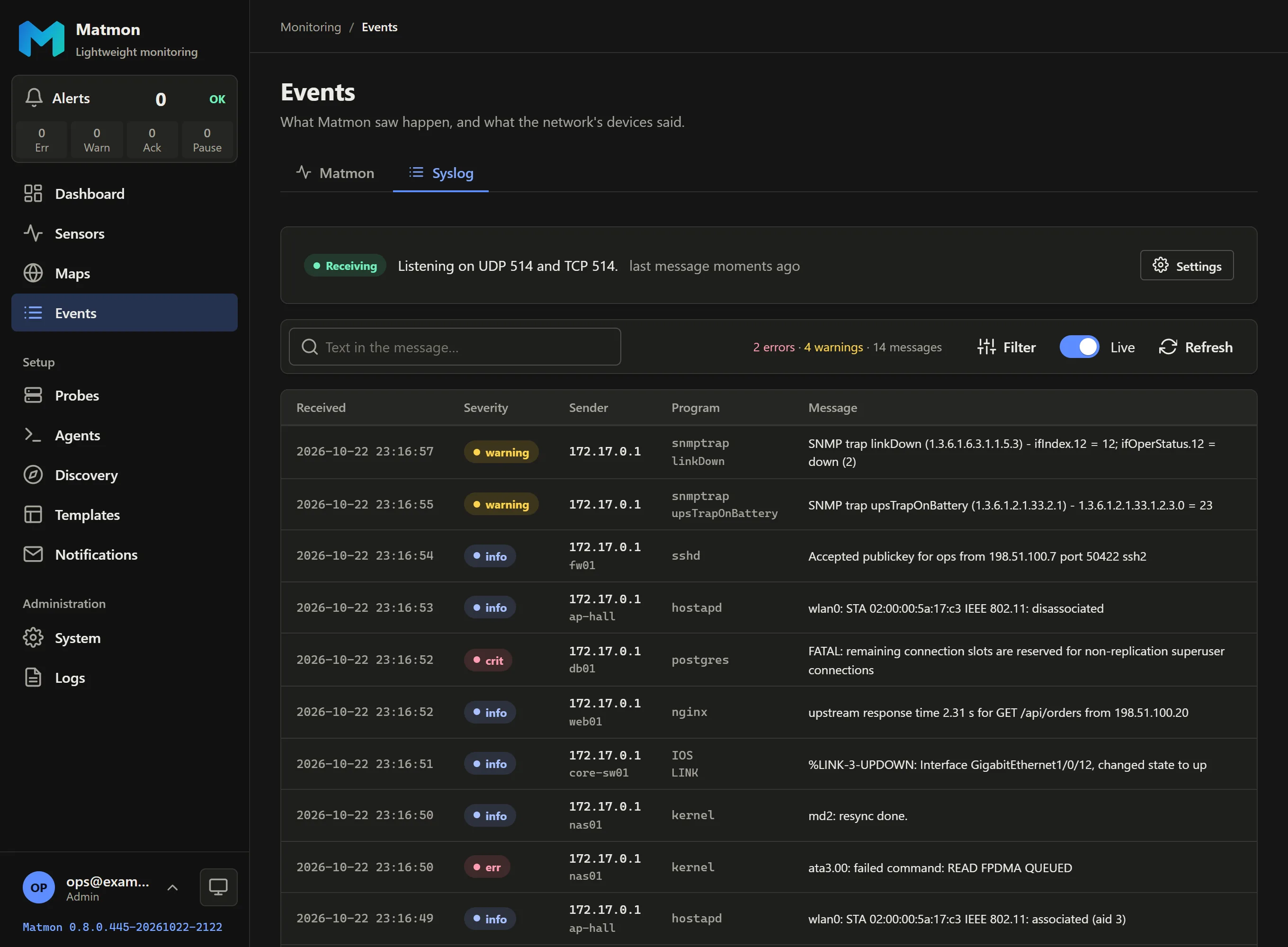Click the sshd program cell

[686, 555]
